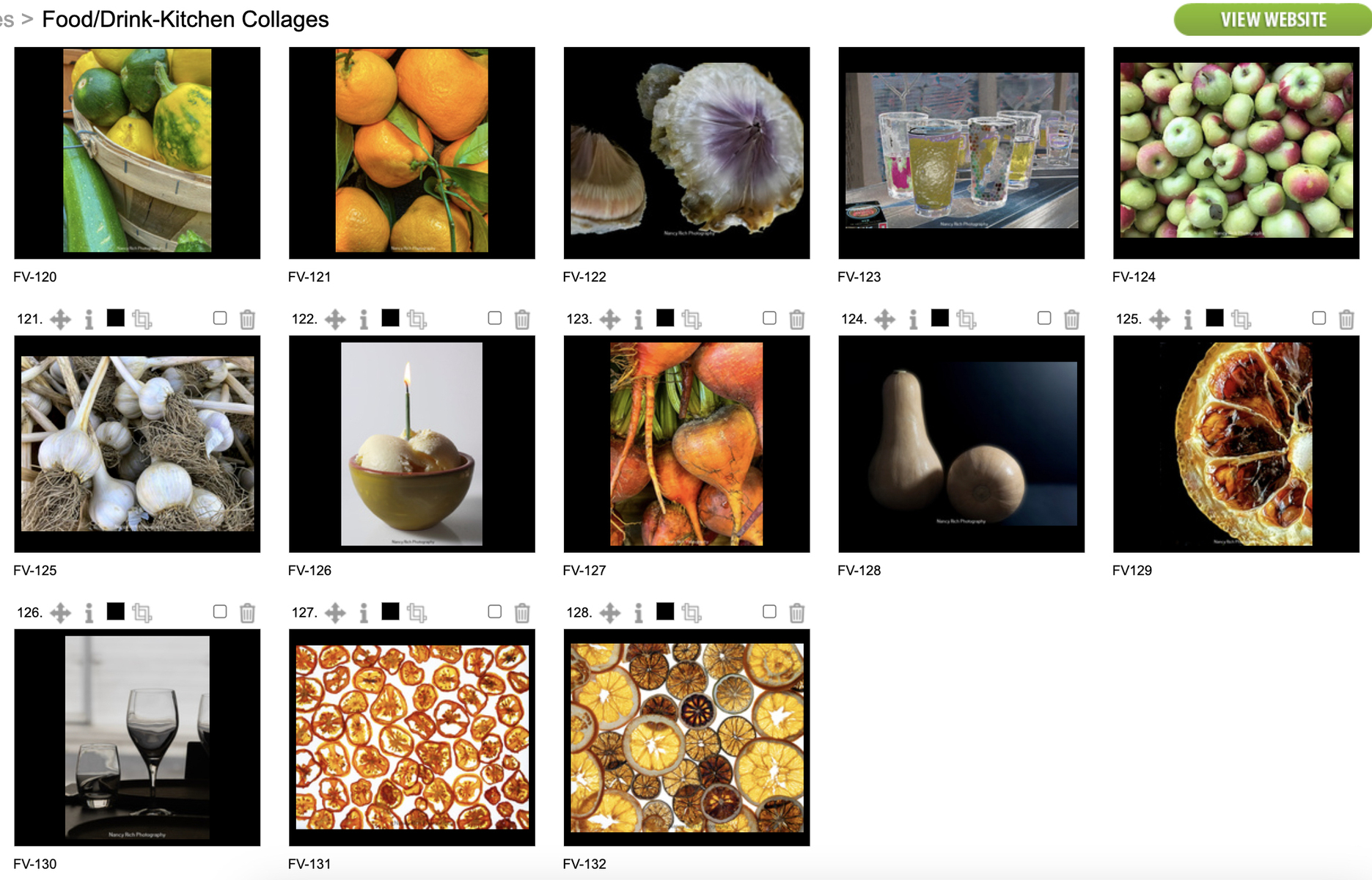Click the move handle icon for image 121

click(61, 319)
